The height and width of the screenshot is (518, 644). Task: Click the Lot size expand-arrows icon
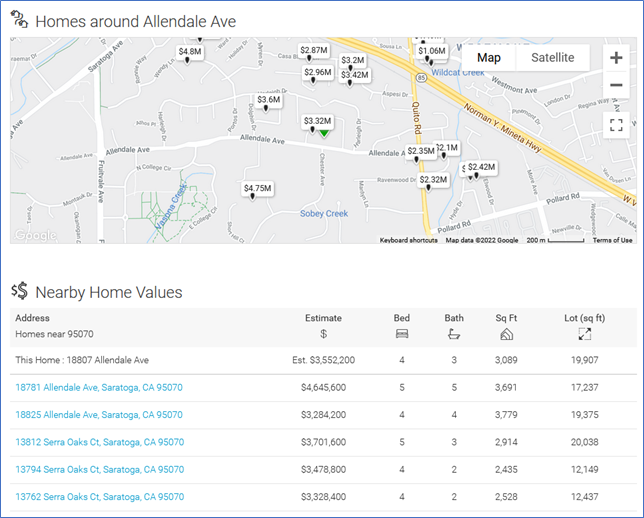coord(584,334)
